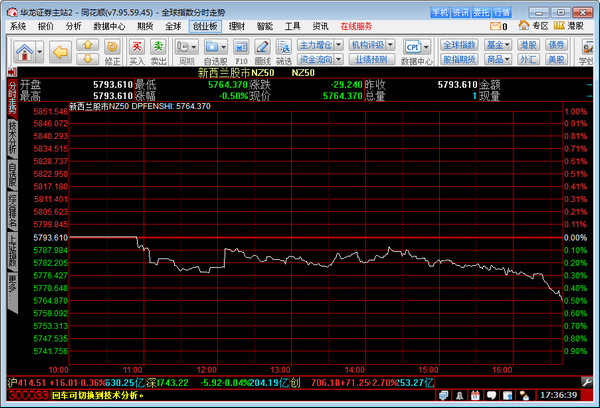This screenshot has height=408, width=600.
Task: Click the alert bell status icon
Action: (x=460, y=395)
